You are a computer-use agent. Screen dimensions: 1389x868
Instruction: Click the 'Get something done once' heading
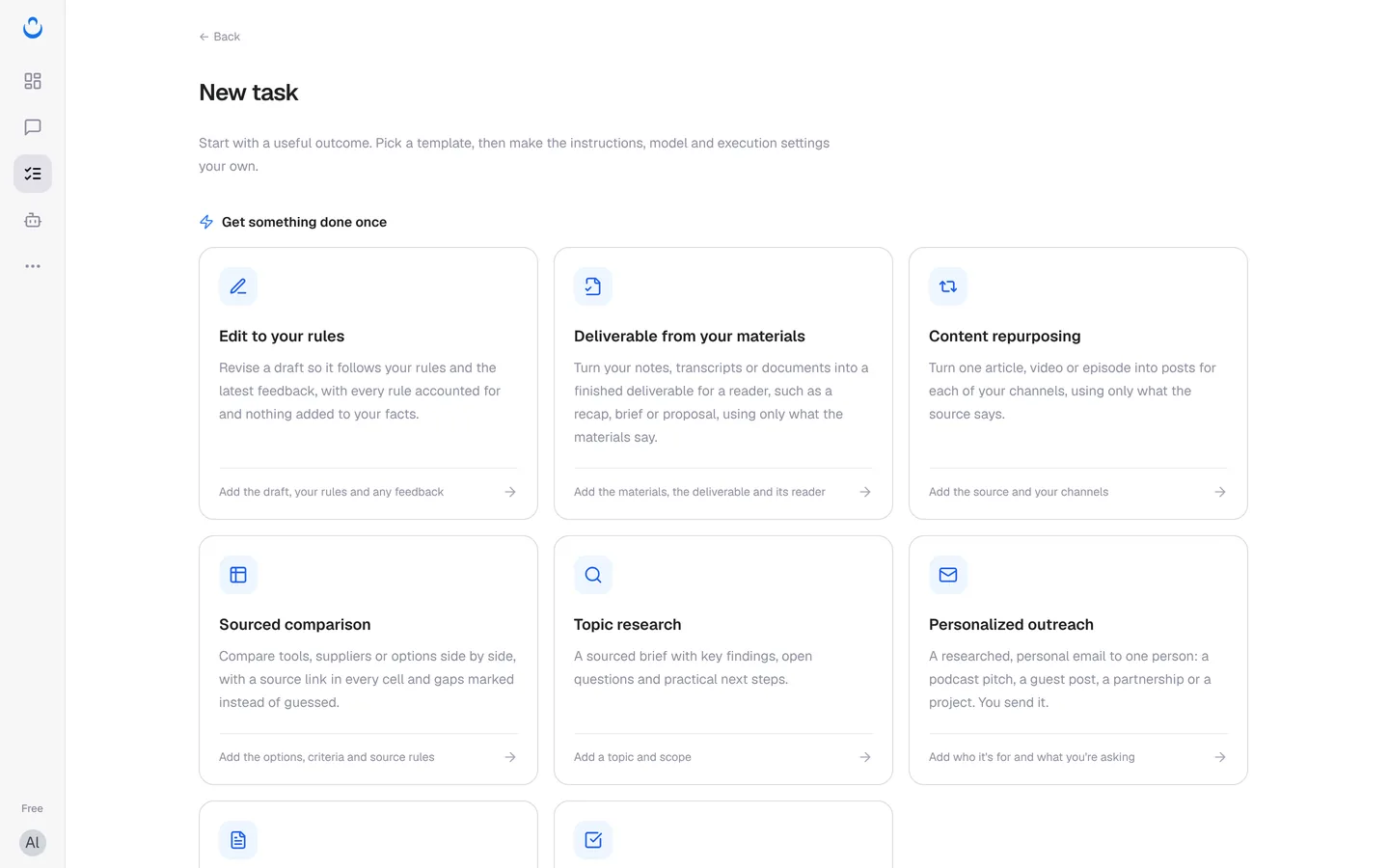pos(304,222)
